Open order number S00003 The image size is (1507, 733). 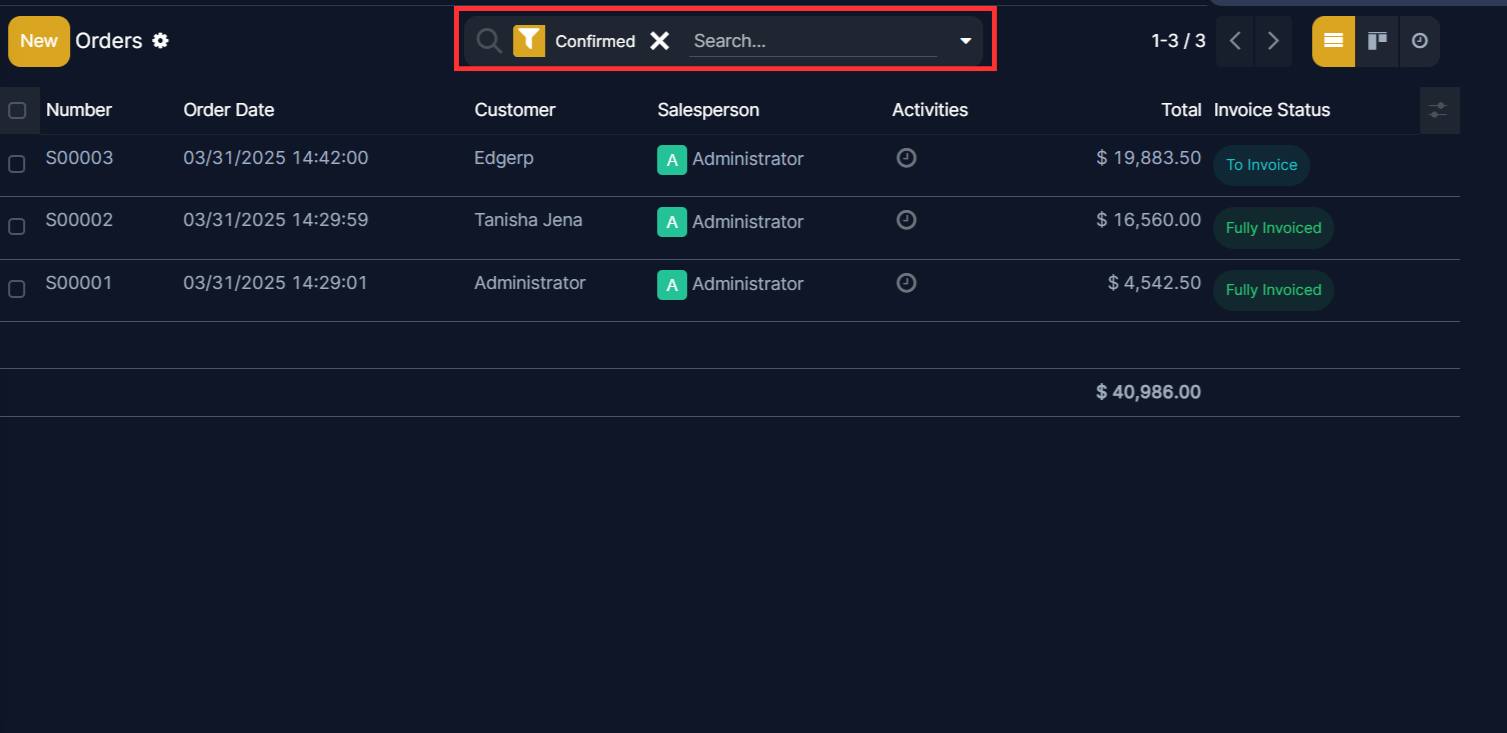point(80,158)
